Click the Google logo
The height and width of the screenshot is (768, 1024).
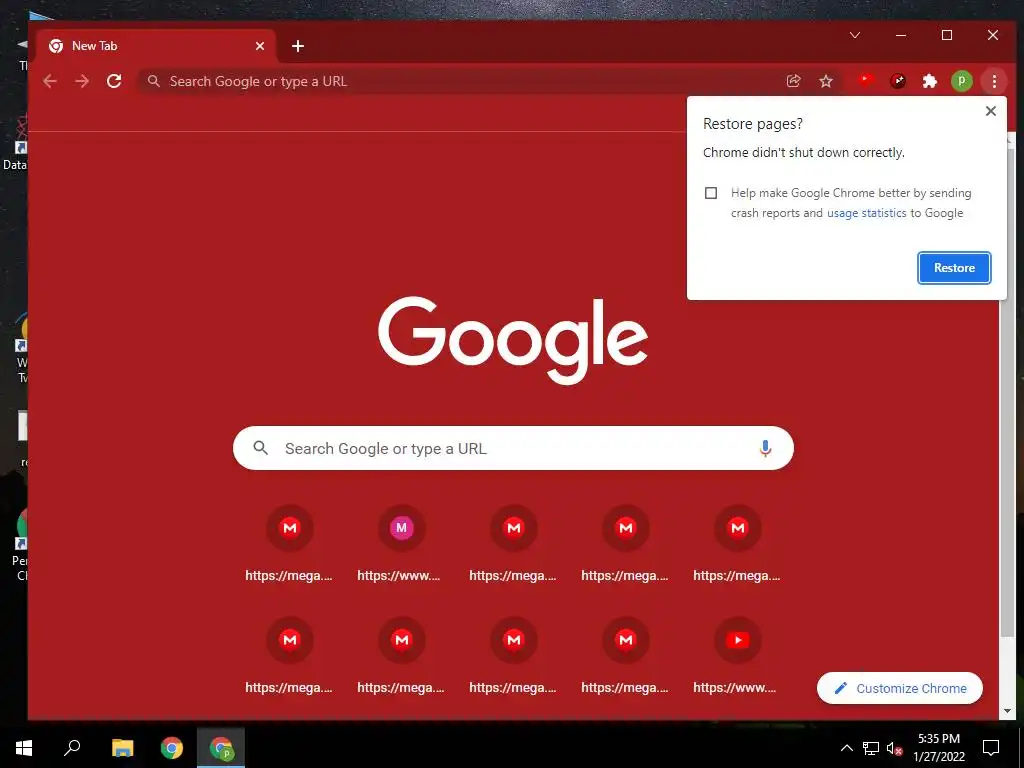[513, 340]
